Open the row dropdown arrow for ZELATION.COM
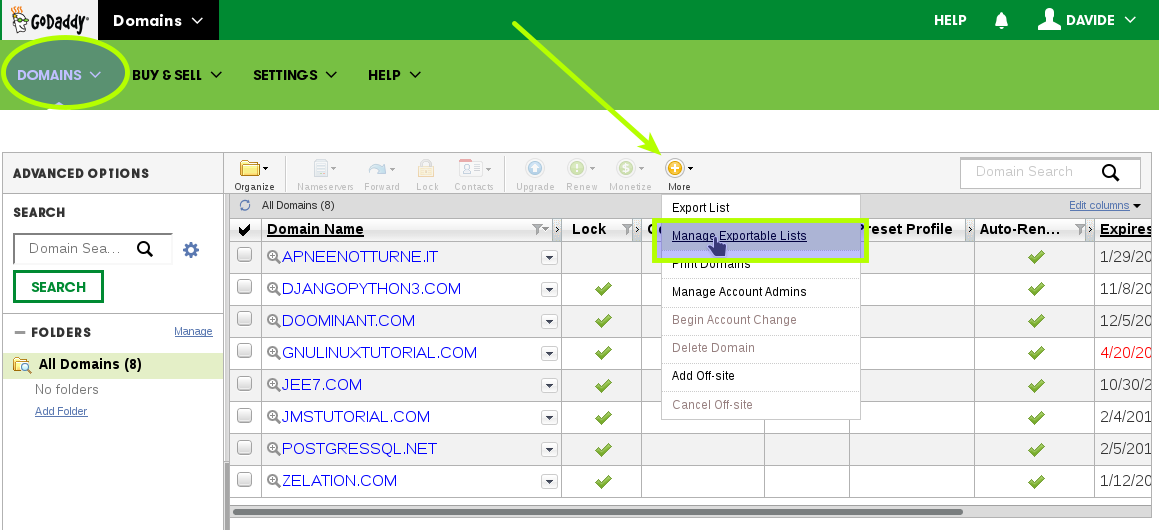 coord(549,481)
